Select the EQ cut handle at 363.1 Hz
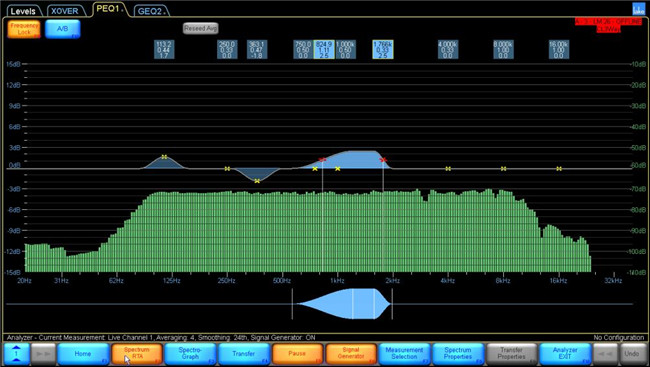650x367 pixels. (257, 181)
